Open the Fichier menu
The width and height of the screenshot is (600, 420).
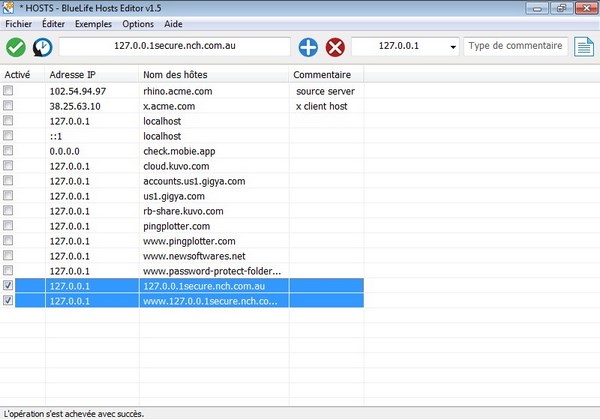coord(18,24)
